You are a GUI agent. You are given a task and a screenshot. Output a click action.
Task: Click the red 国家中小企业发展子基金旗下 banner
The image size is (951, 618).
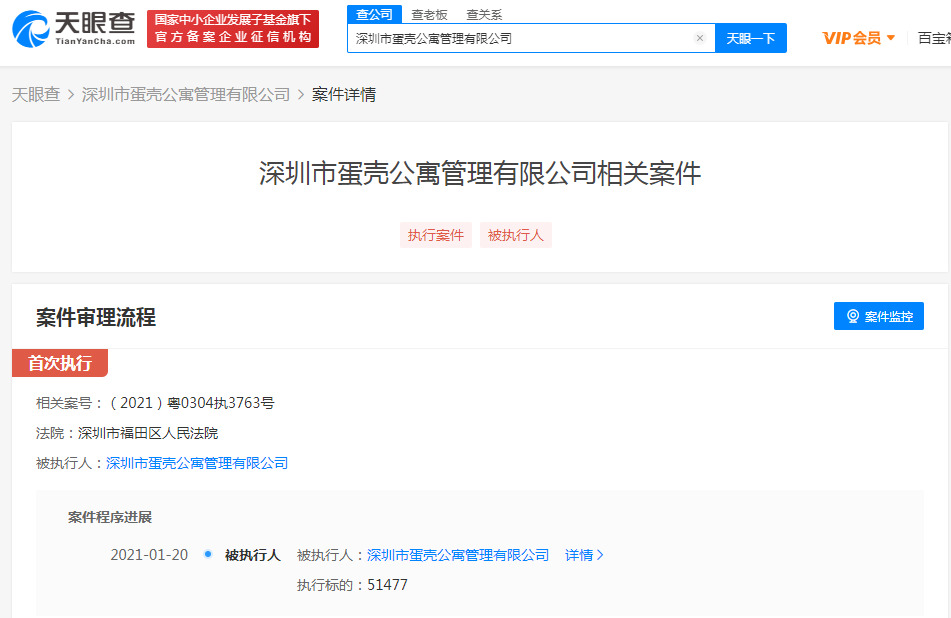pos(233,29)
